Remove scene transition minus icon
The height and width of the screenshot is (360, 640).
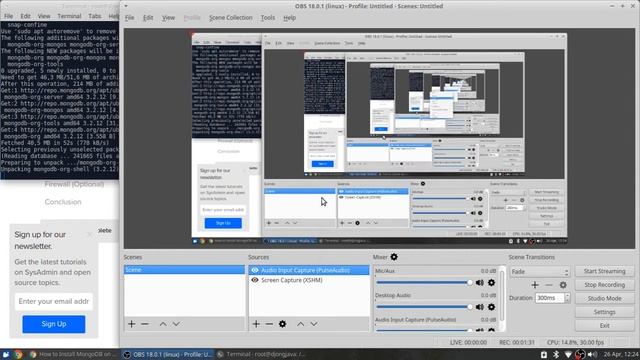[x=549, y=285]
